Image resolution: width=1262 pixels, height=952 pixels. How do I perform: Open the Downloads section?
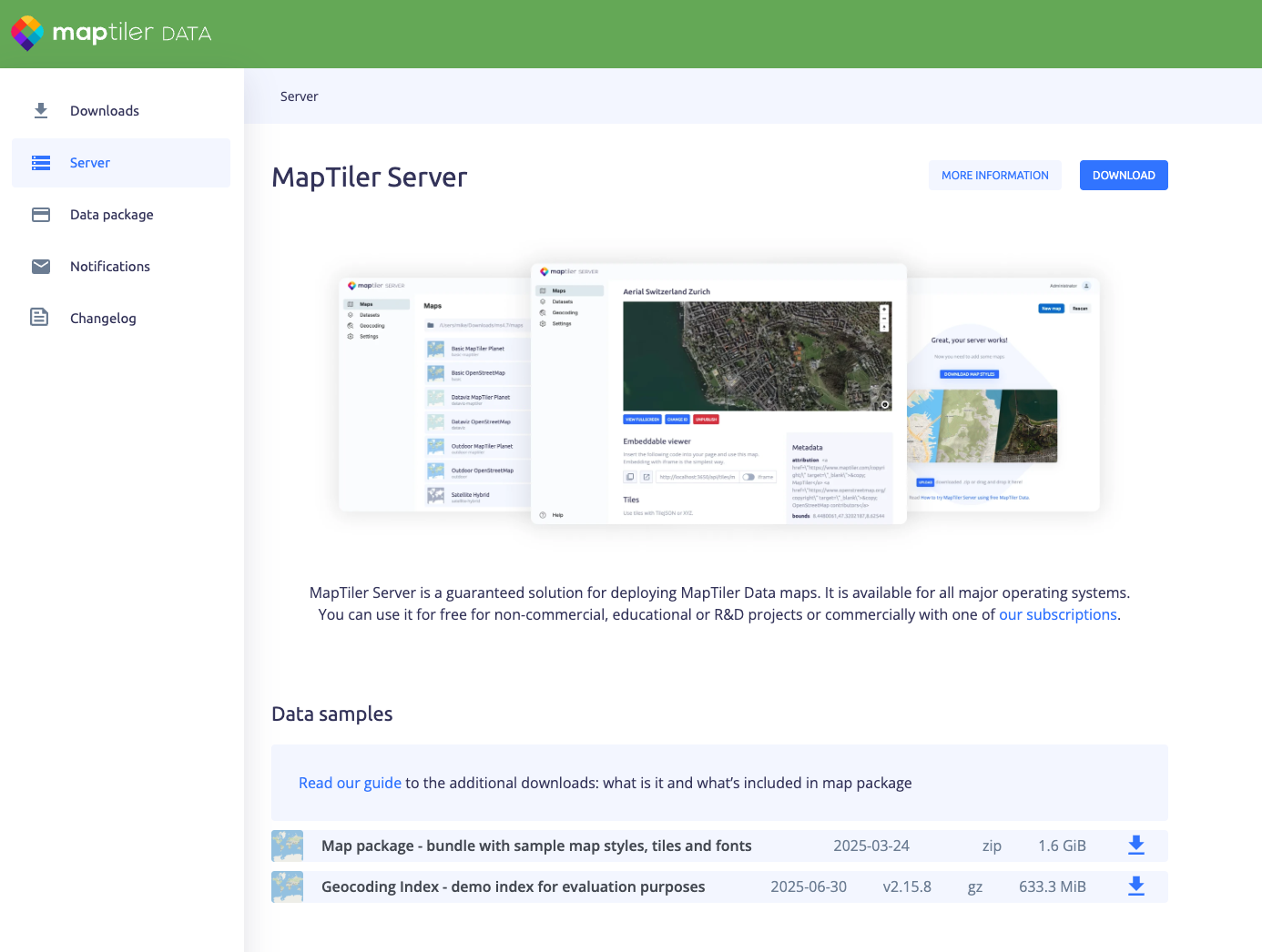pos(121,111)
